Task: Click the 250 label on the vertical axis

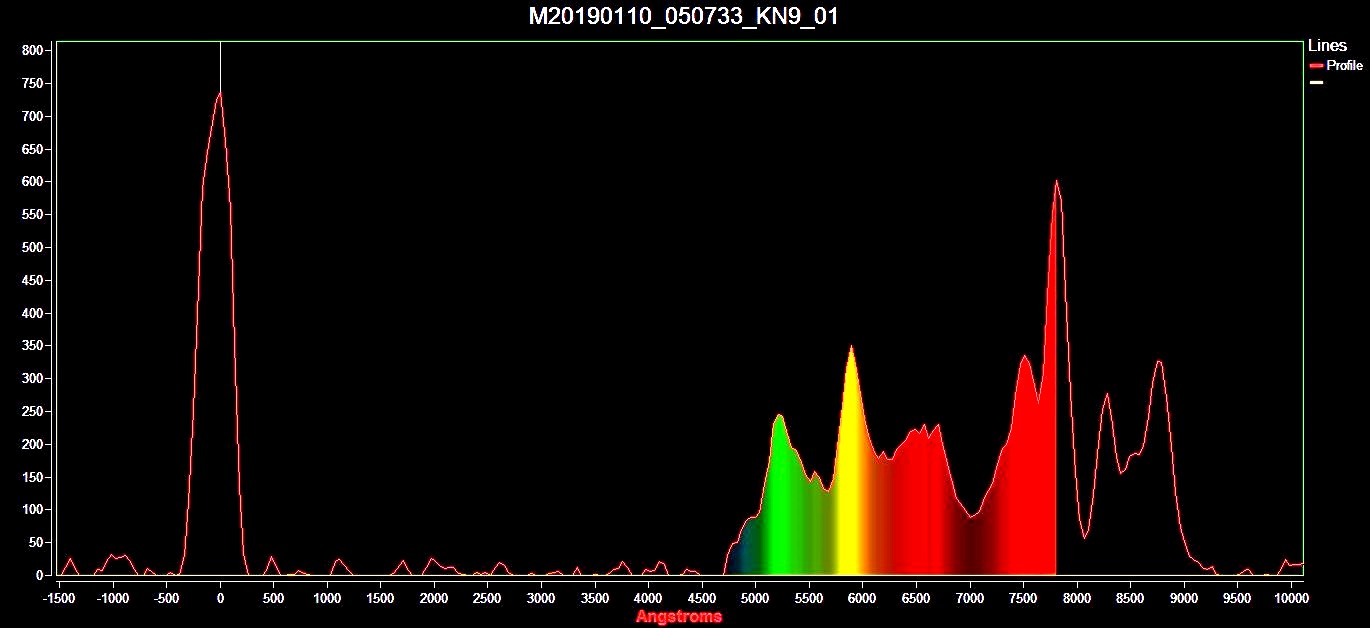Action: pos(33,411)
